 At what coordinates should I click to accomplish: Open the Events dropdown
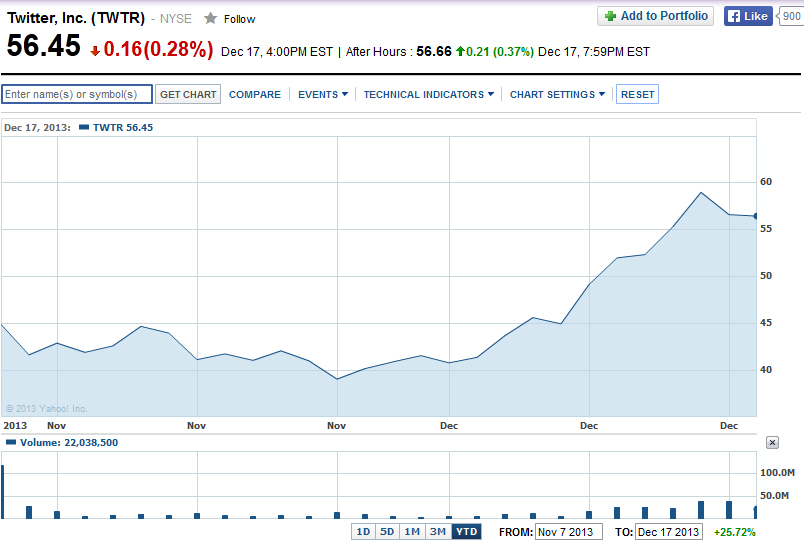pos(323,94)
